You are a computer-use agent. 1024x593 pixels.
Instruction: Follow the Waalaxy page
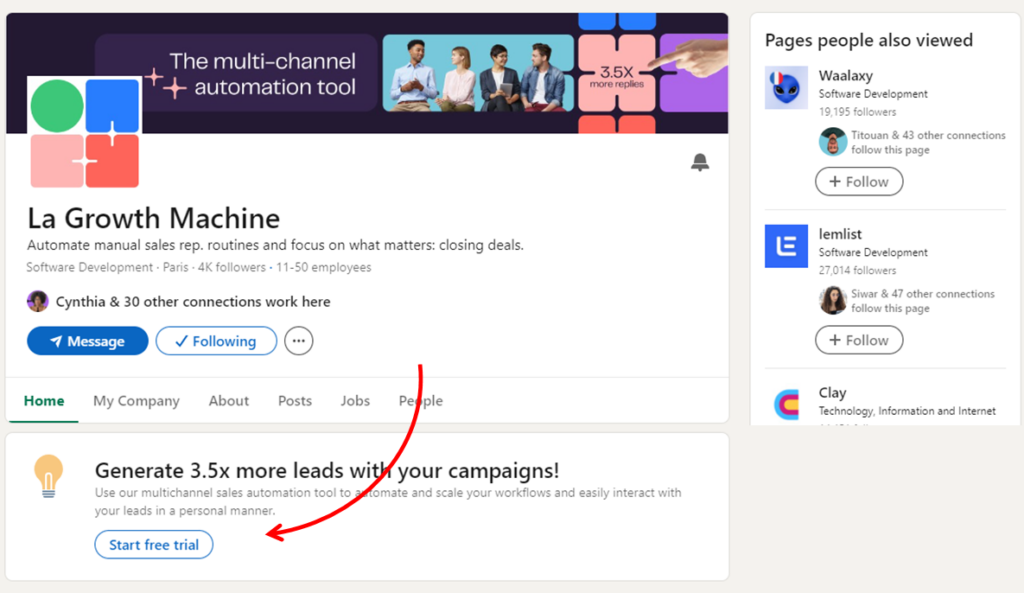(x=858, y=182)
